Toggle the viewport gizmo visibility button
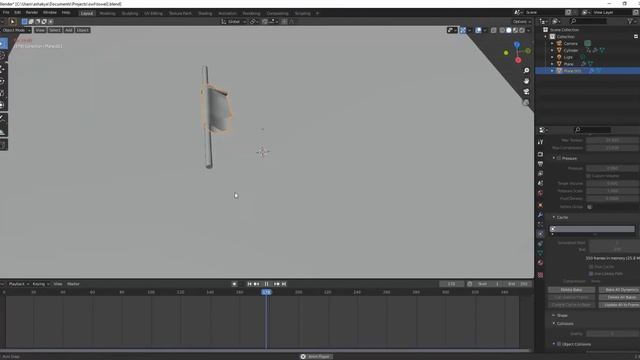 coord(462,30)
